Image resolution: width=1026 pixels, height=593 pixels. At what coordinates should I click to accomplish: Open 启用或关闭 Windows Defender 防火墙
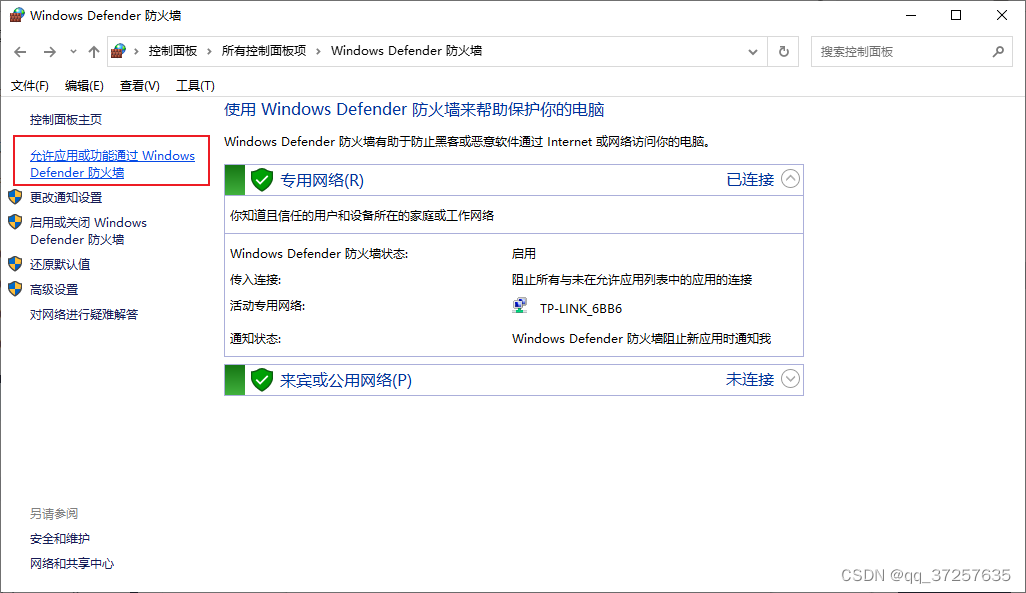pyautogui.click(x=88, y=231)
